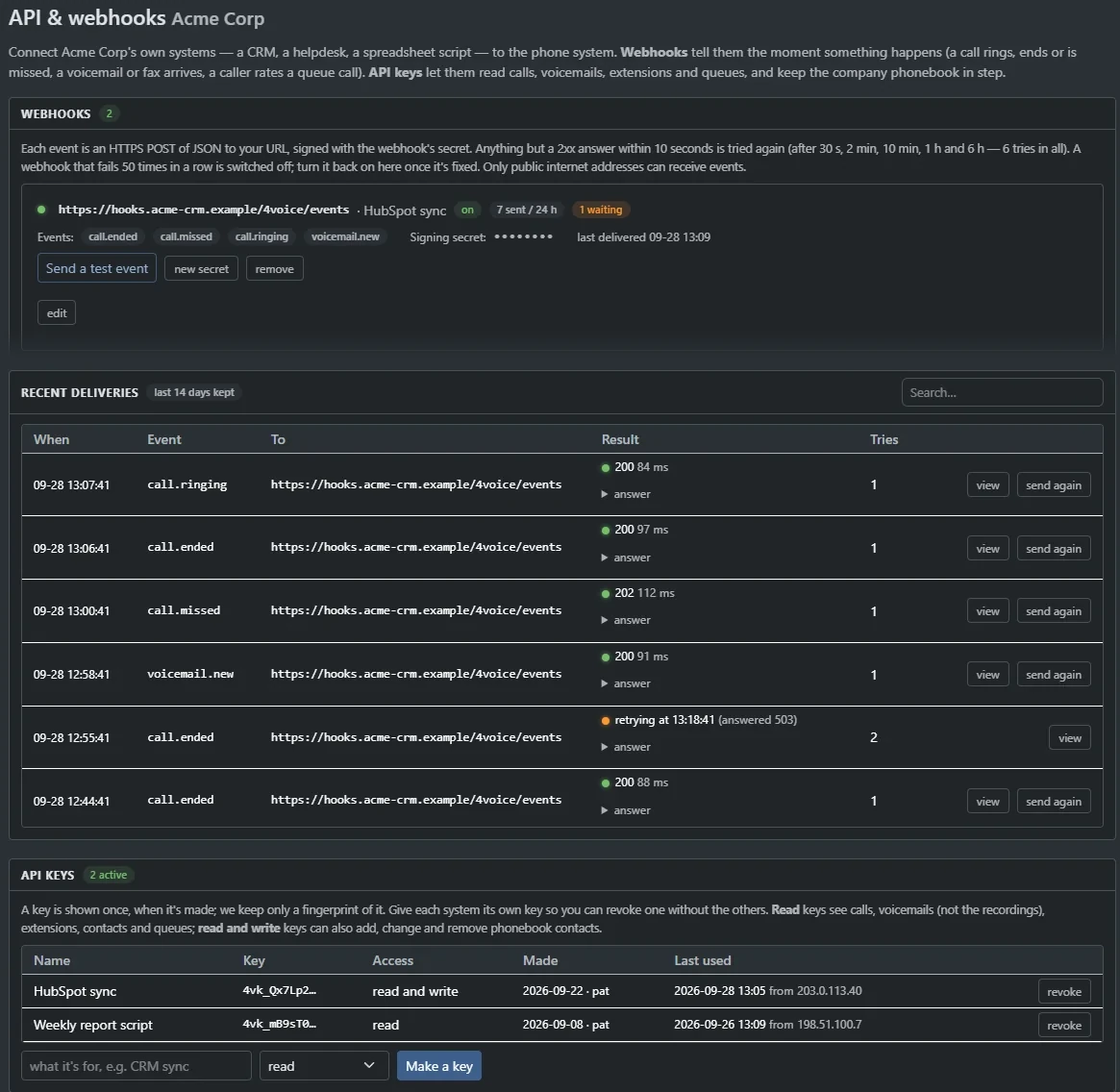
Task: View the 13:00:41 call.missed delivery
Action: (988, 610)
